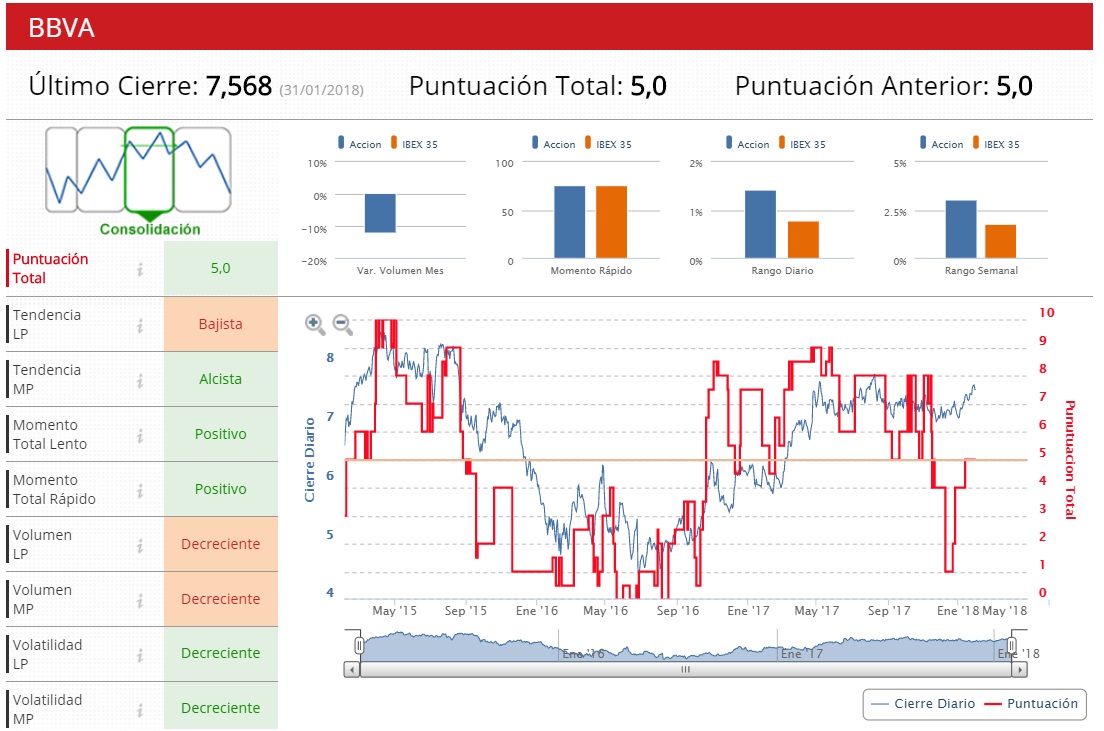Click the orange Momento Rápido bar
1104x731 pixels.
pos(611,222)
